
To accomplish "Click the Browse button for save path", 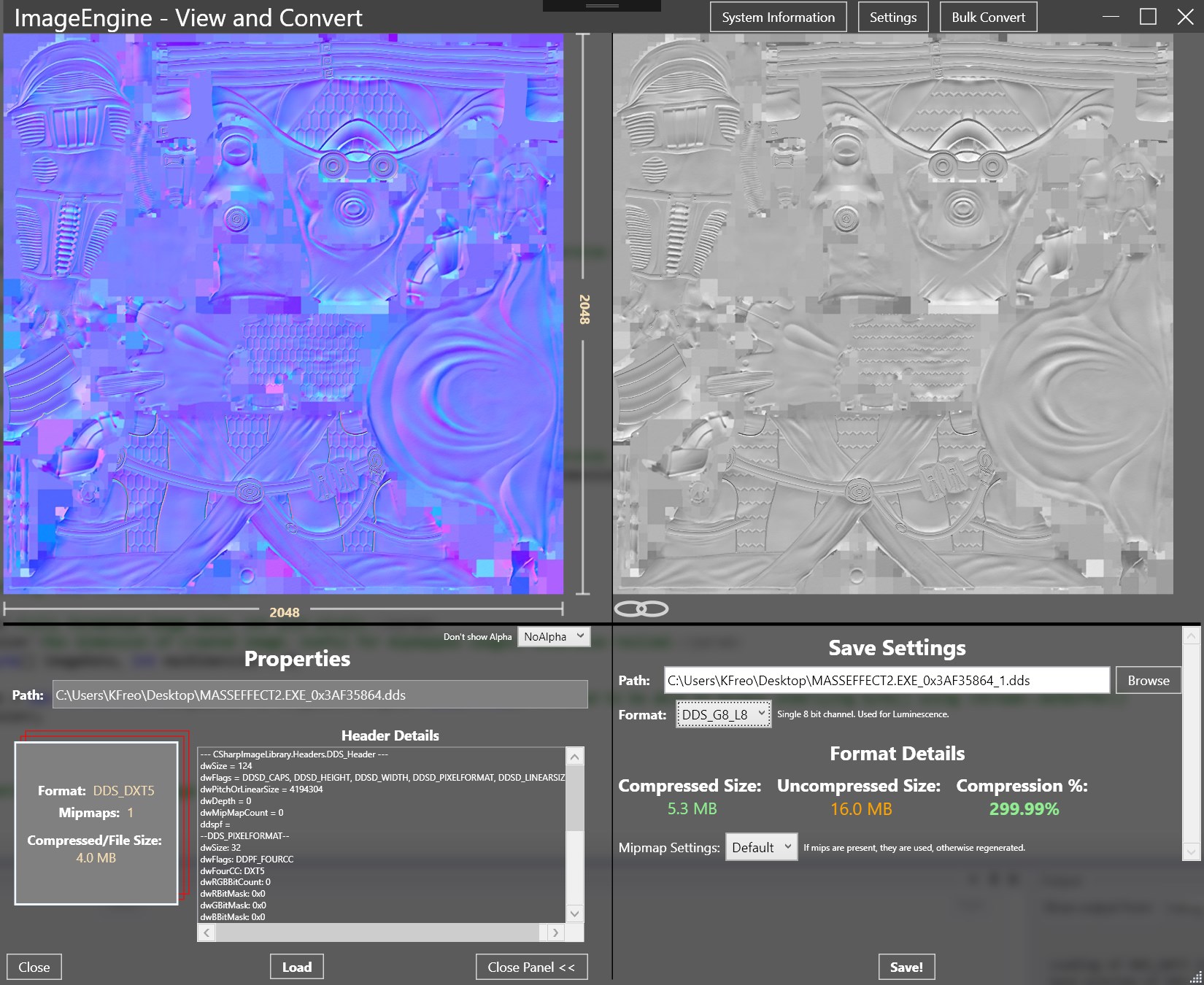I will point(1149,680).
